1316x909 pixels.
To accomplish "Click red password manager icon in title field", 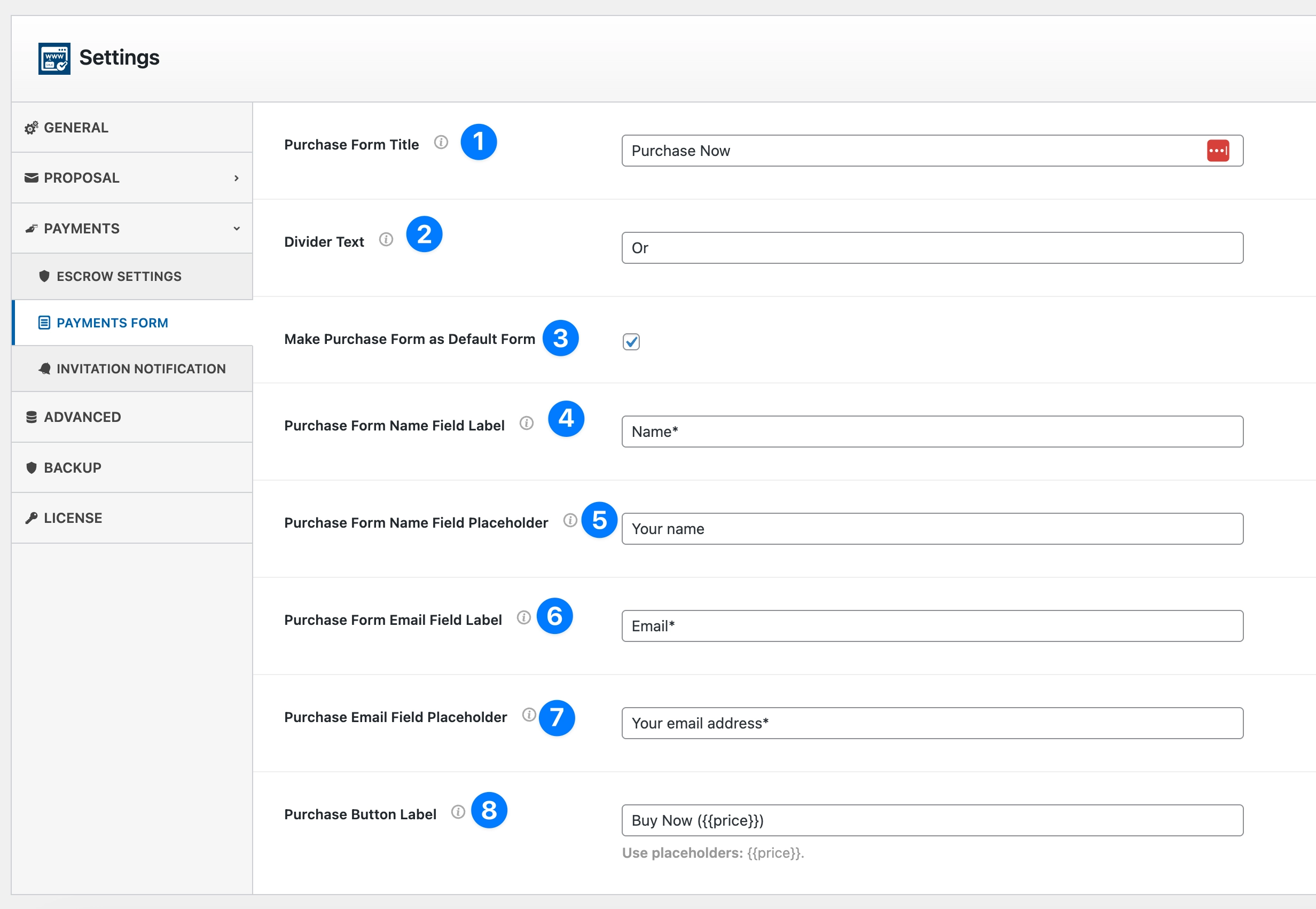I will click(1218, 151).
